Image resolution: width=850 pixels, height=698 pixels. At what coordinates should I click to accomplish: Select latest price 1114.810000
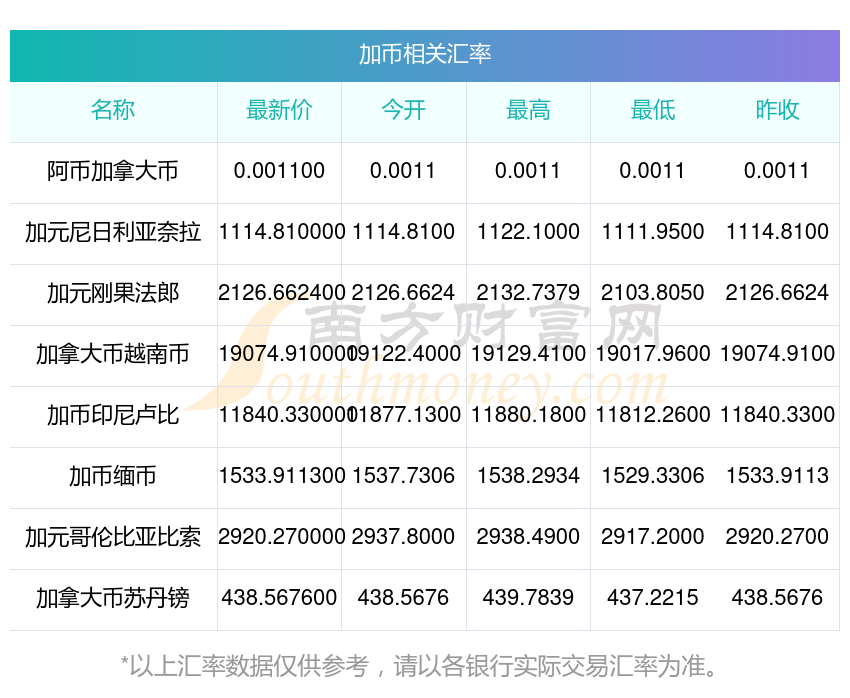(x=281, y=232)
